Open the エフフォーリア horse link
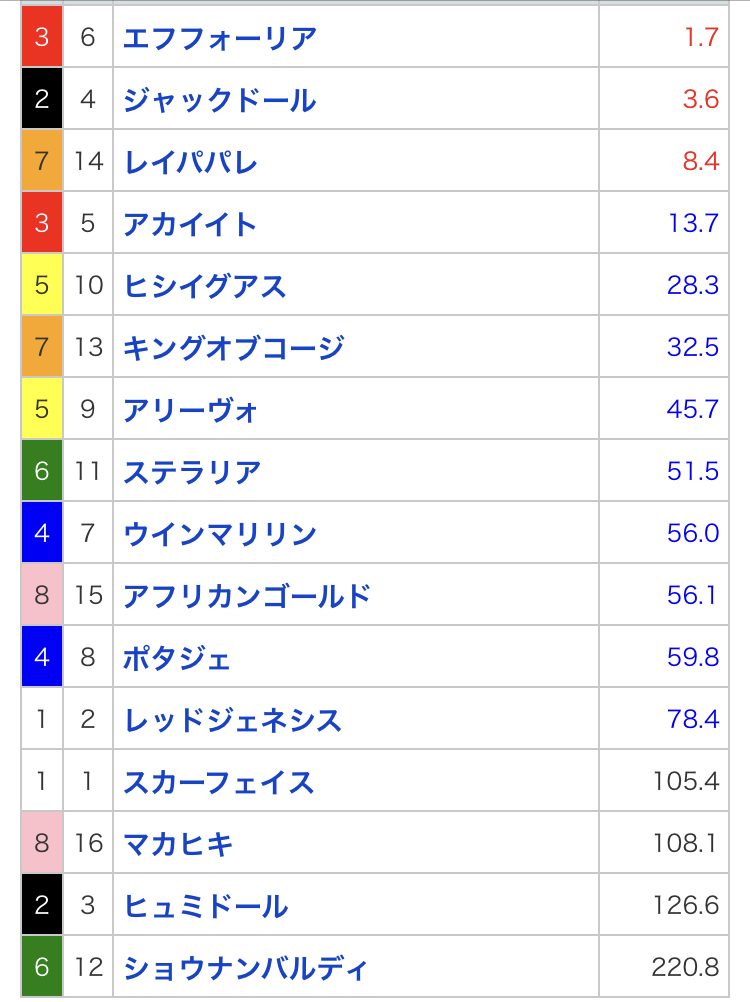The image size is (750, 1002). coord(220,38)
